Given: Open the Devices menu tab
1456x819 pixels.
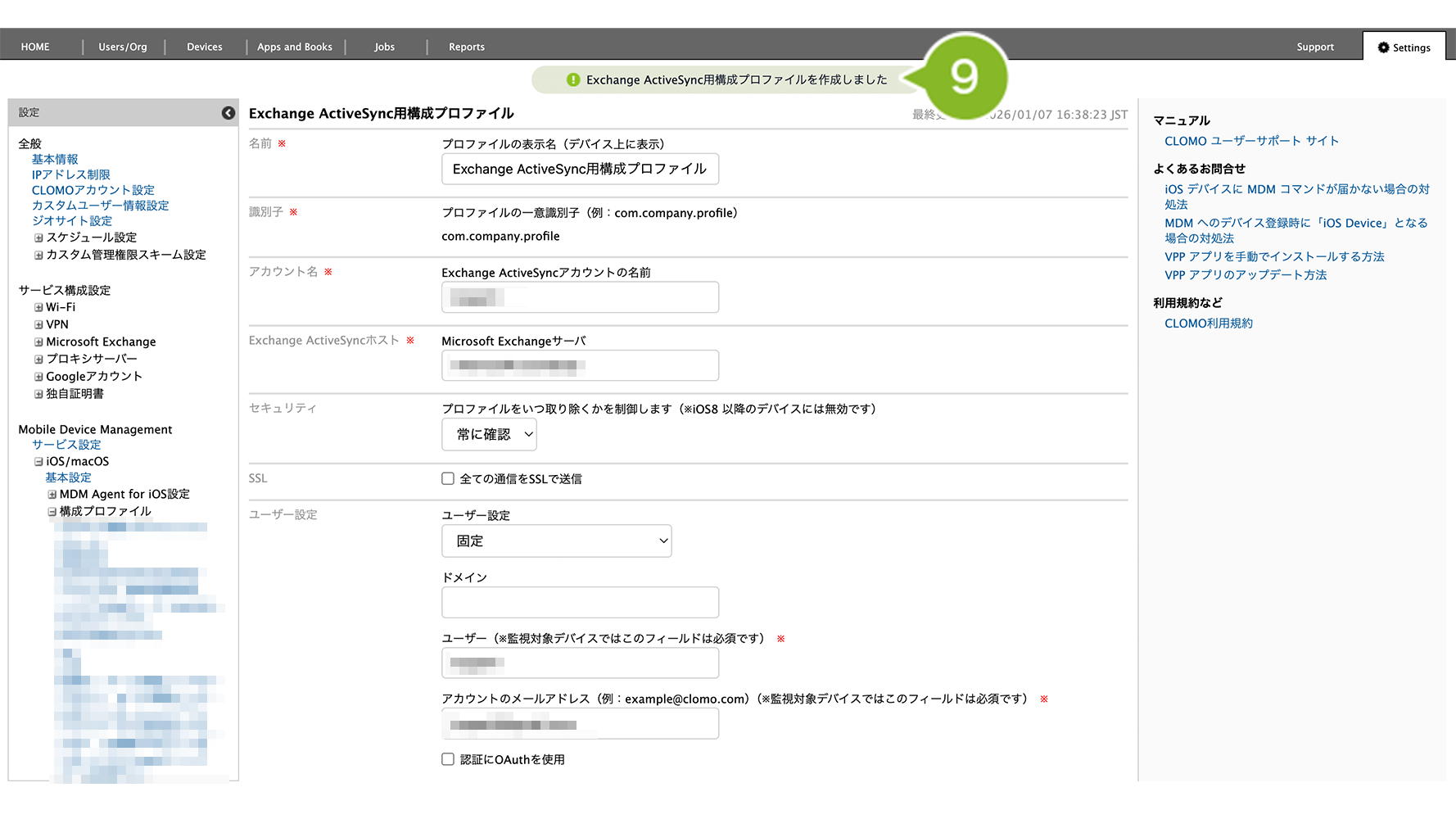Looking at the screenshot, I should (x=204, y=48).
